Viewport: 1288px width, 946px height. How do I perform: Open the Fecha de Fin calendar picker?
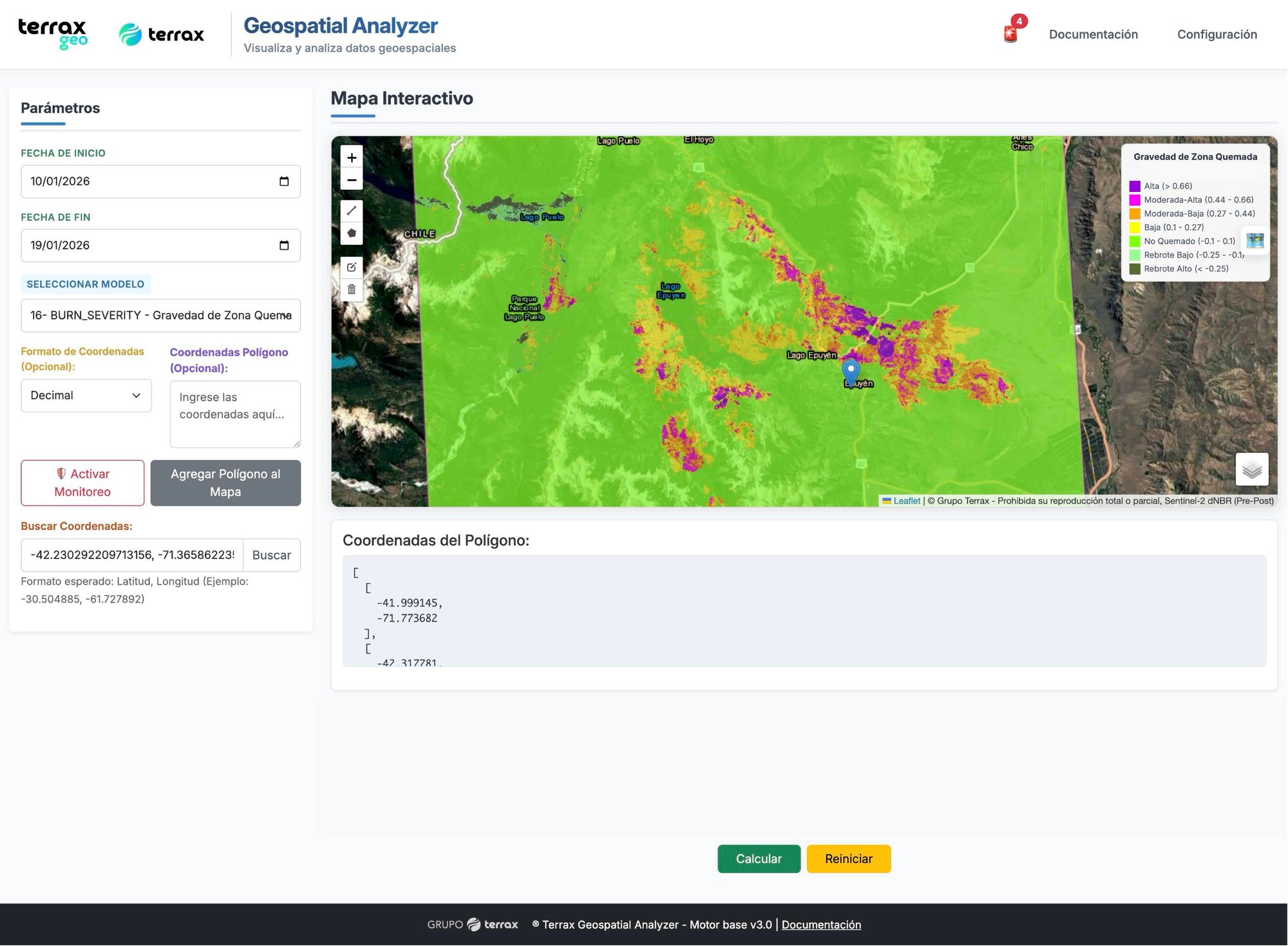tap(284, 245)
